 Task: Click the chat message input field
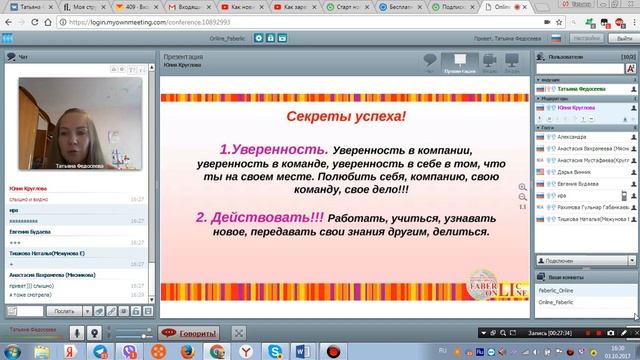coord(30,311)
